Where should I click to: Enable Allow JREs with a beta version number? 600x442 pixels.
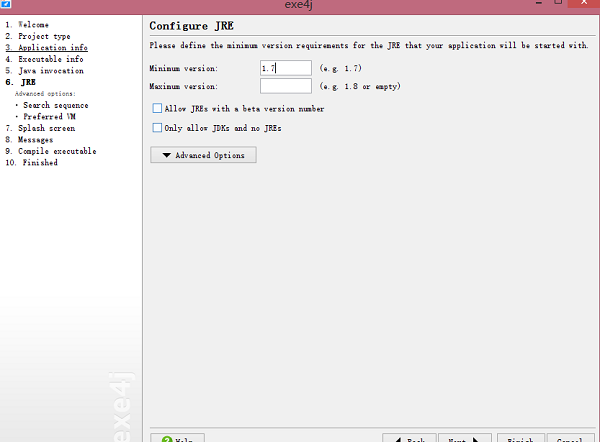157,108
